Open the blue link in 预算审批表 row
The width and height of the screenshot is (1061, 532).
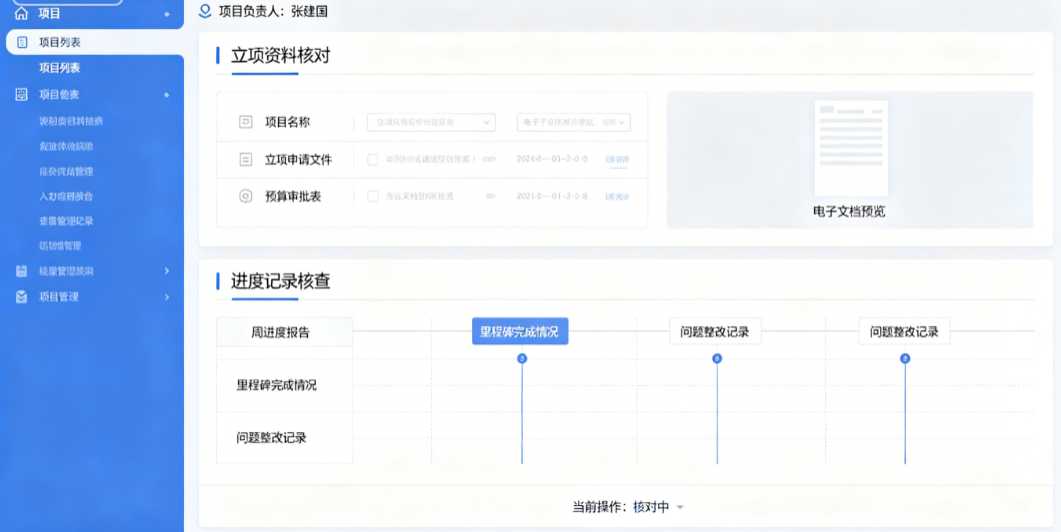[617, 197]
